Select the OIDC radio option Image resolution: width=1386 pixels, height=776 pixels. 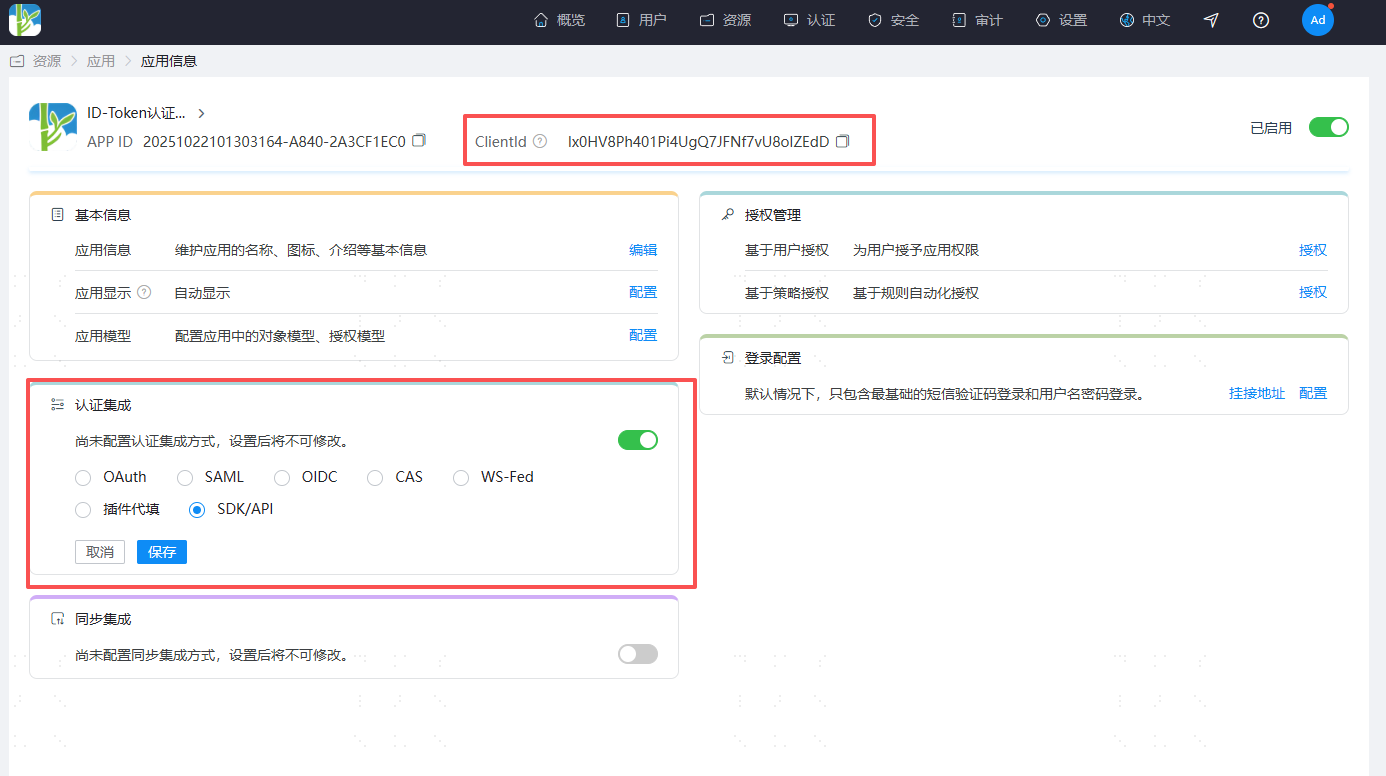pos(282,478)
